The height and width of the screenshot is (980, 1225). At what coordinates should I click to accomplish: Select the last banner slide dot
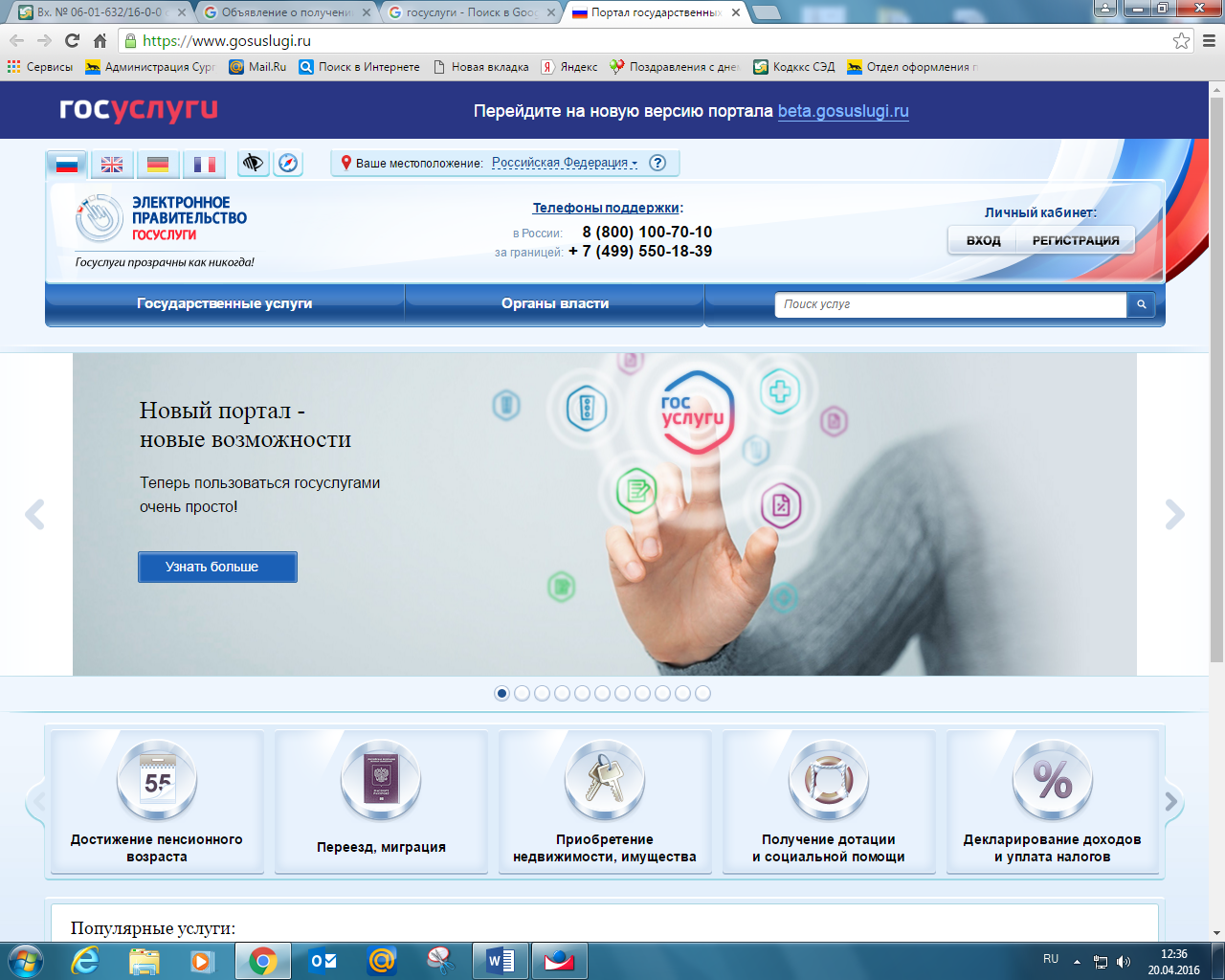[702, 693]
